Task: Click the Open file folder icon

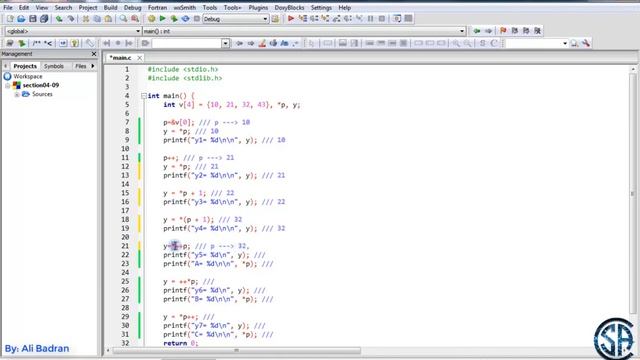Action: (x=21, y=19)
